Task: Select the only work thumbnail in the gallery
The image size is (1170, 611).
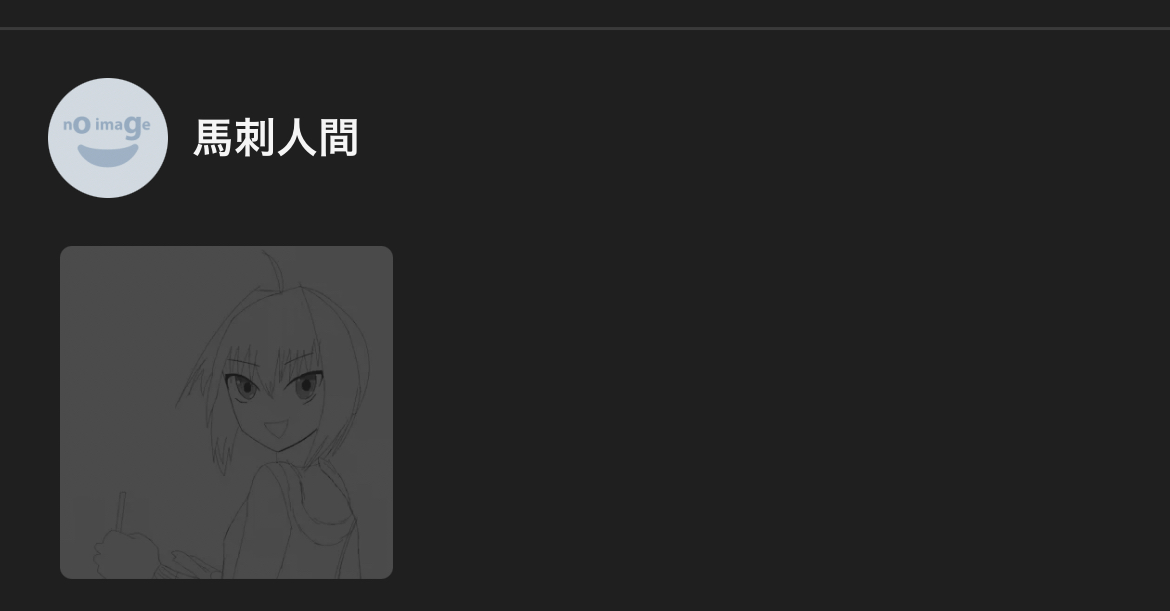Action: (226, 412)
